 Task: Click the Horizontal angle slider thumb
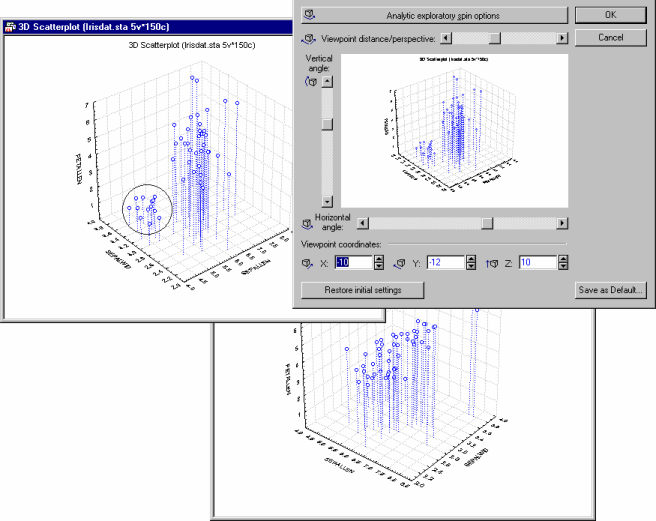487,223
